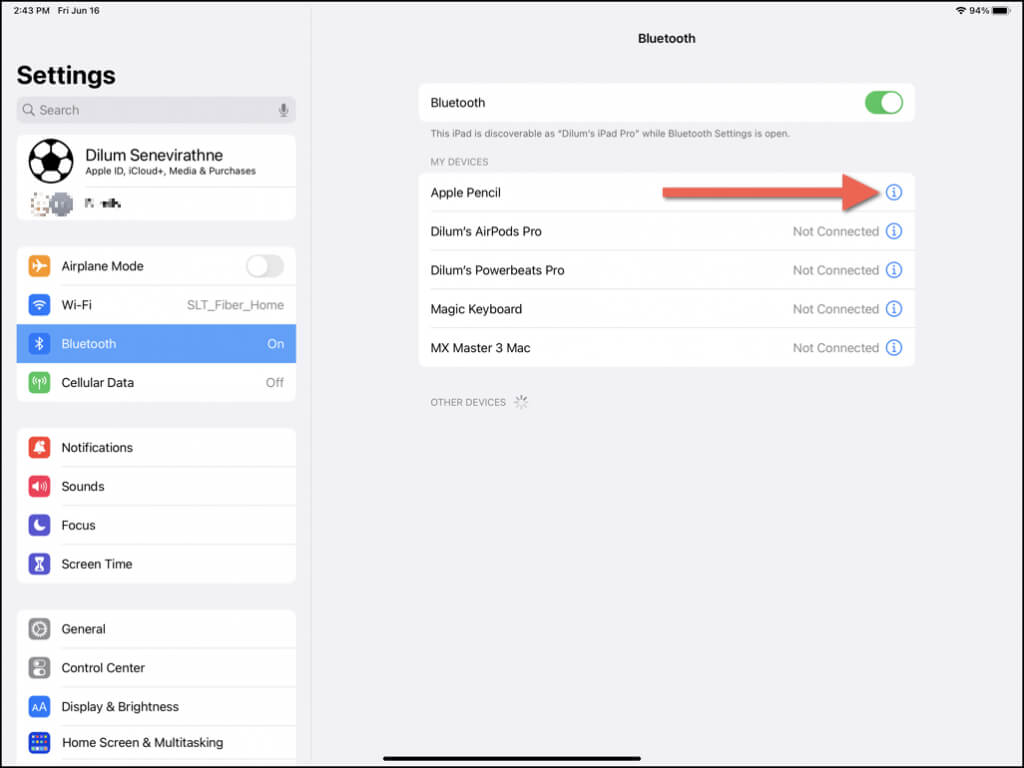The height and width of the screenshot is (768, 1024).
Task: Tap the "OTHER DEVICES" section header
Action: coord(468,402)
